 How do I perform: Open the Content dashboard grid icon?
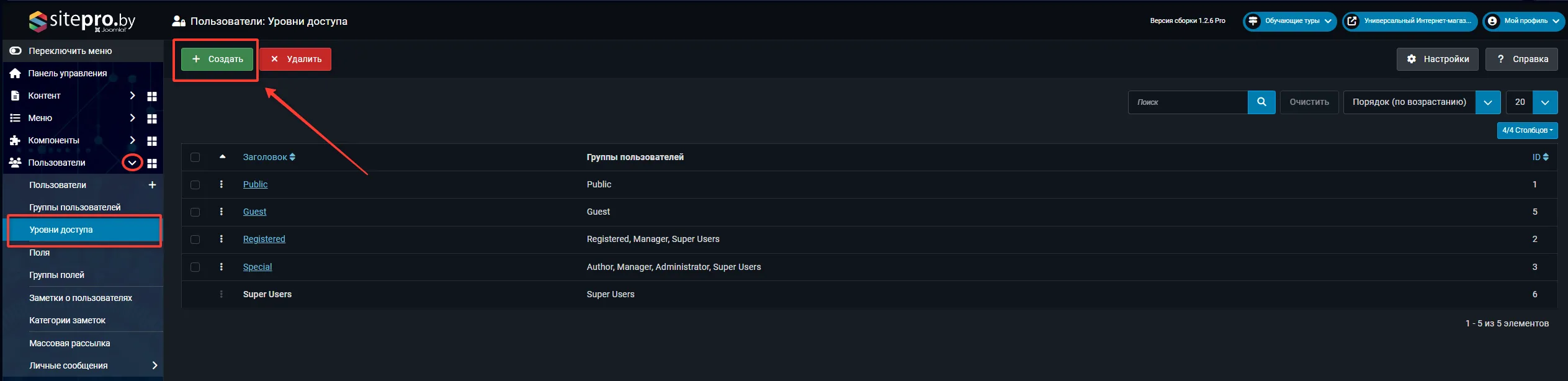click(152, 96)
